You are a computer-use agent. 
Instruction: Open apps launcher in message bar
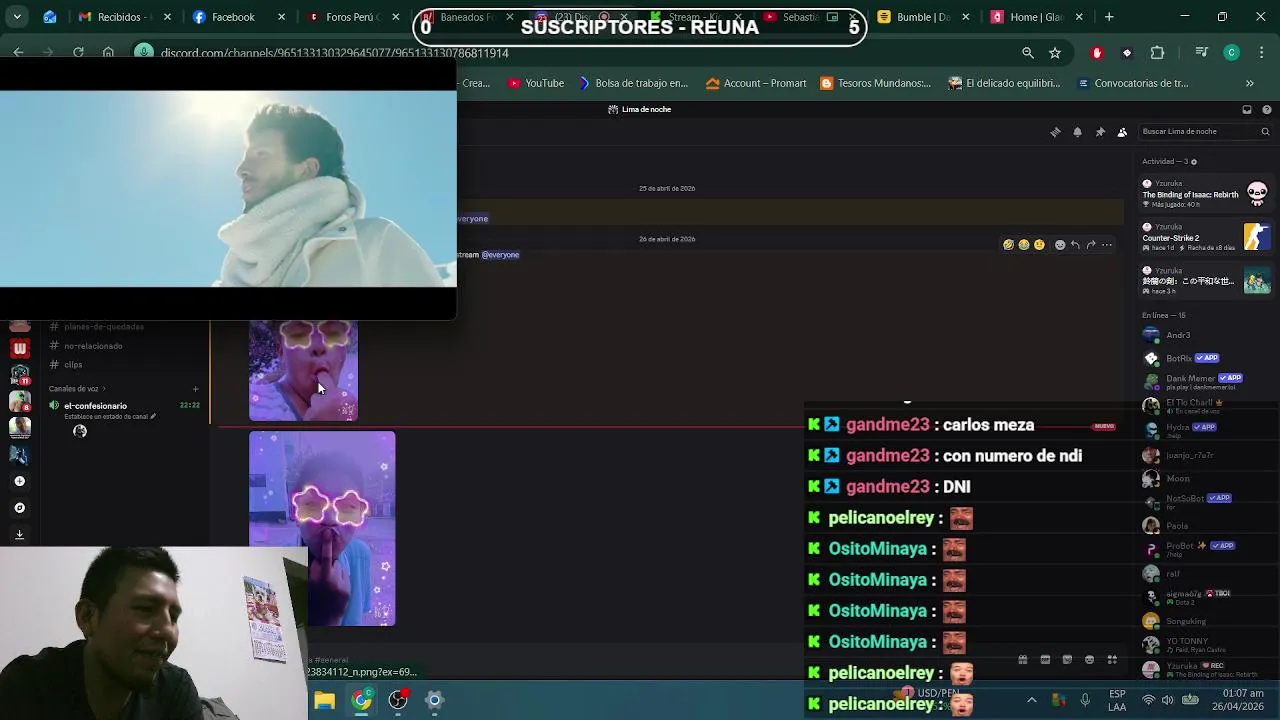(x=1112, y=660)
